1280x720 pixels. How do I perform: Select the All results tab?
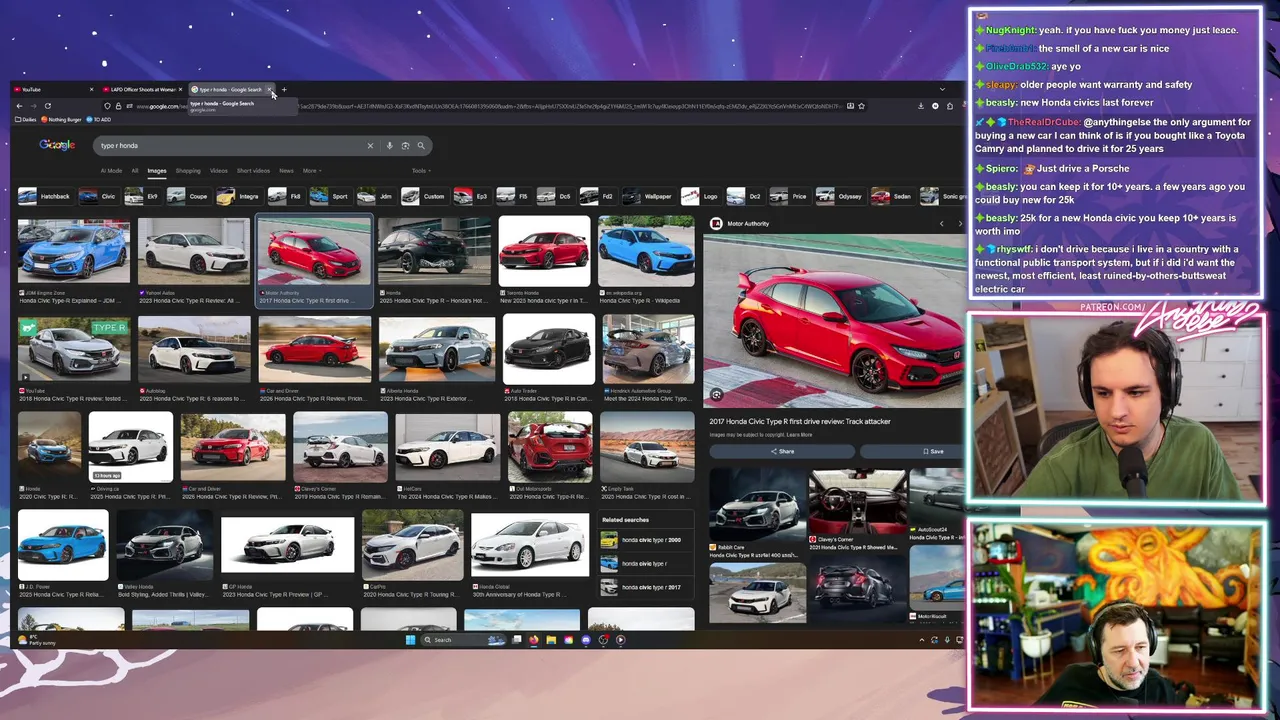pyautogui.click(x=135, y=171)
